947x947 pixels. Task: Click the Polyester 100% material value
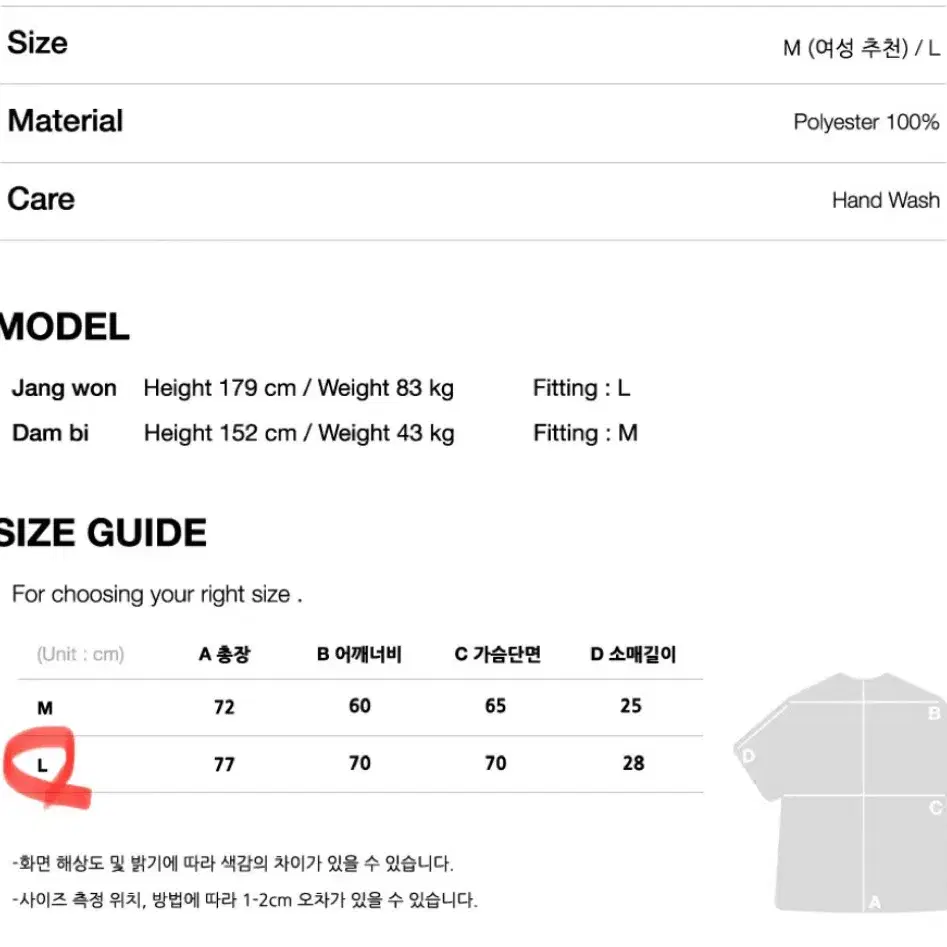click(866, 122)
